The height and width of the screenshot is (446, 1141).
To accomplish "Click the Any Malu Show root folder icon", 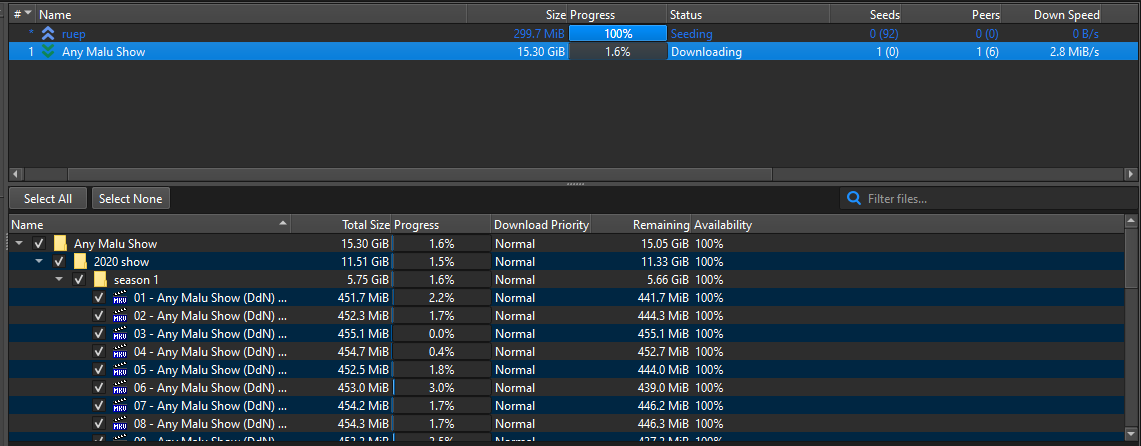I will (60, 244).
